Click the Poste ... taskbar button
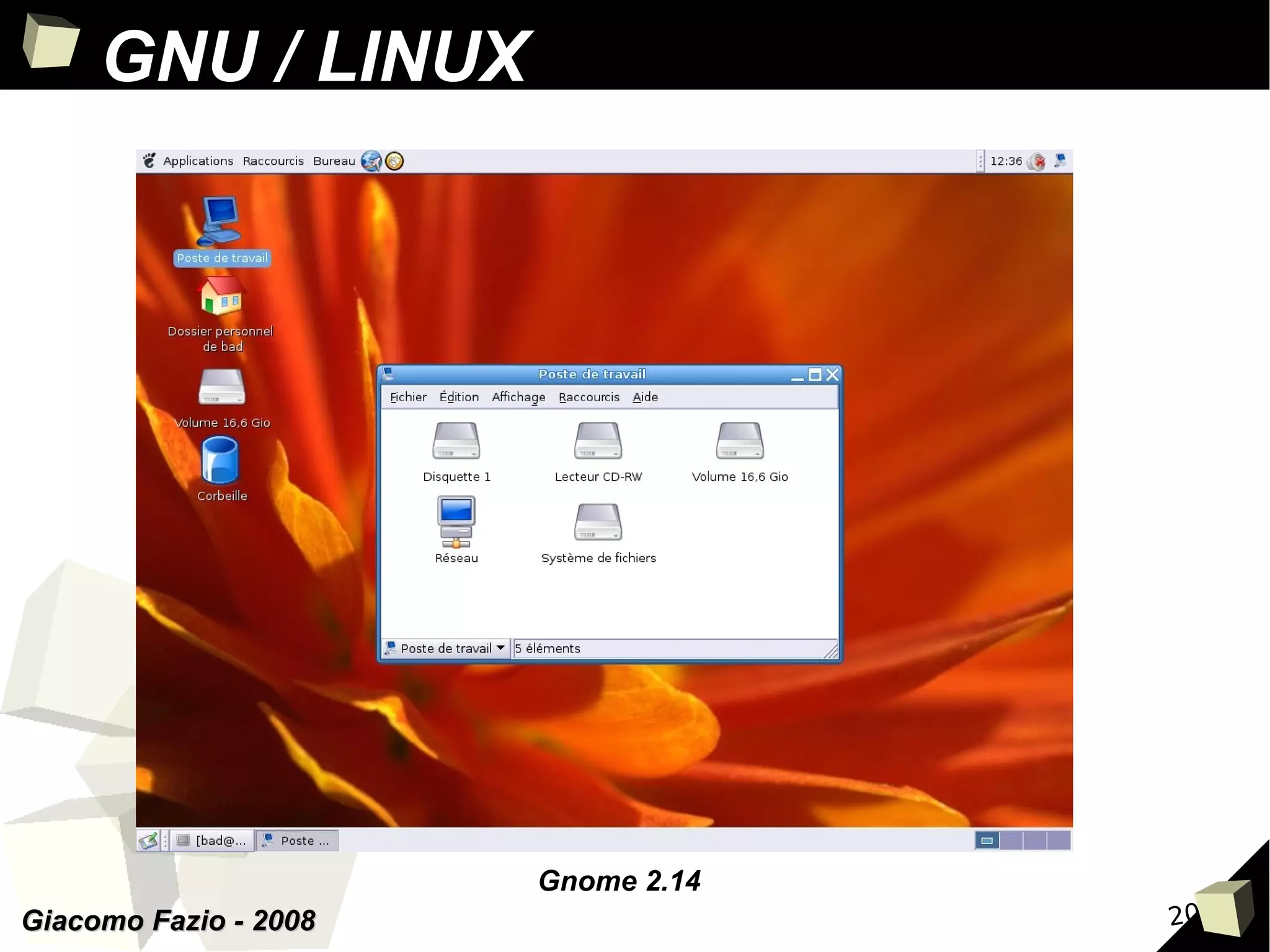The image size is (1270, 952). (x=297, y=841)
